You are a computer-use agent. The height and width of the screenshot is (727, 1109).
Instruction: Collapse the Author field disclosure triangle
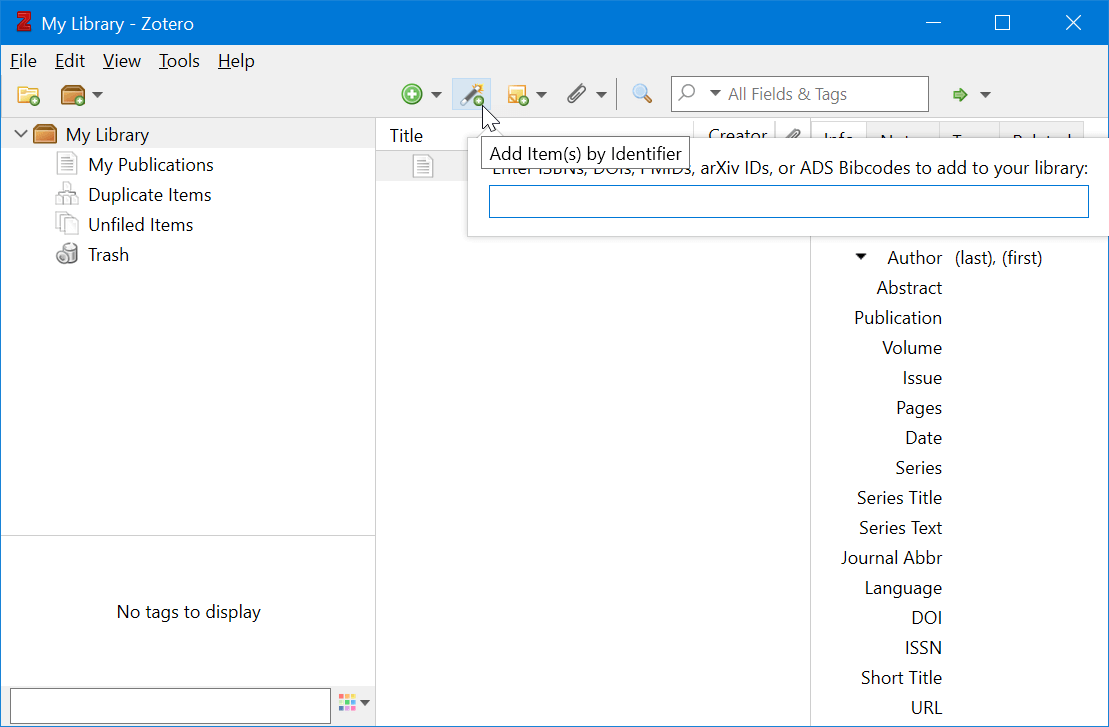tap(861, 257)
